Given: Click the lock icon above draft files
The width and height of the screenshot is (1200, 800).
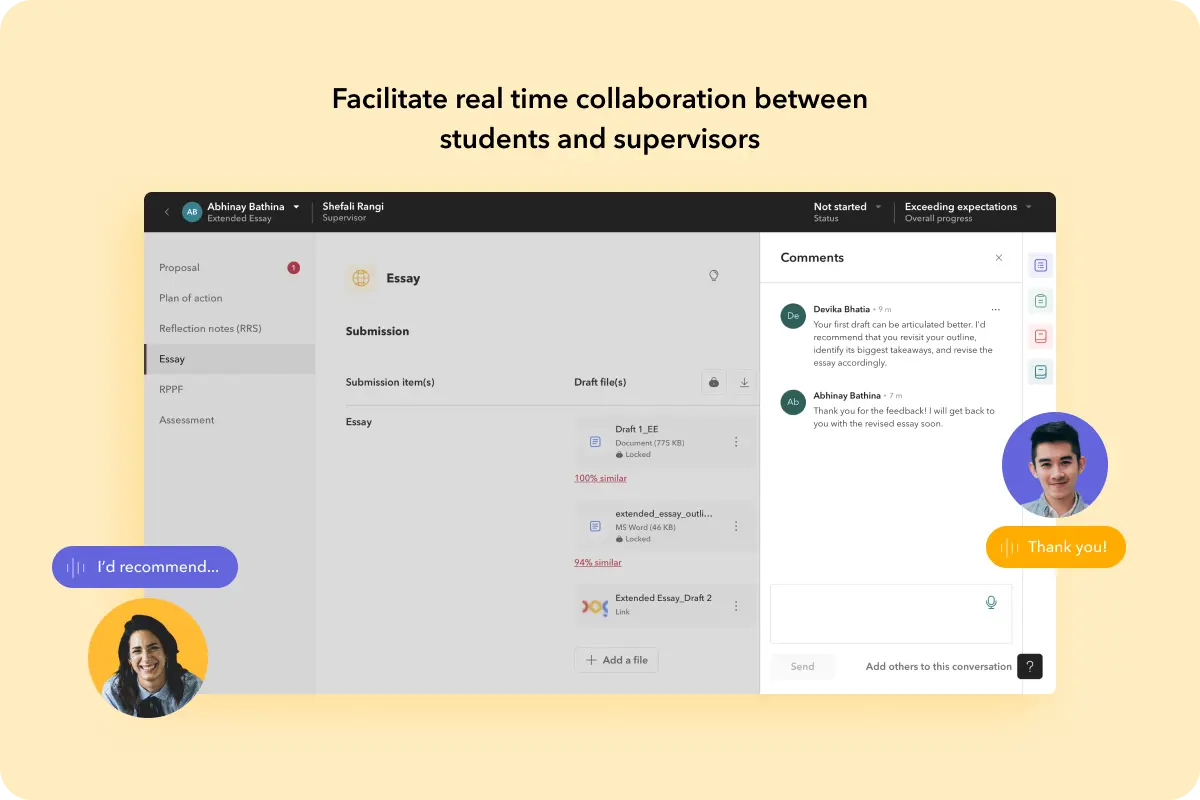Looking at the screenshot, I should click(713, 382).
